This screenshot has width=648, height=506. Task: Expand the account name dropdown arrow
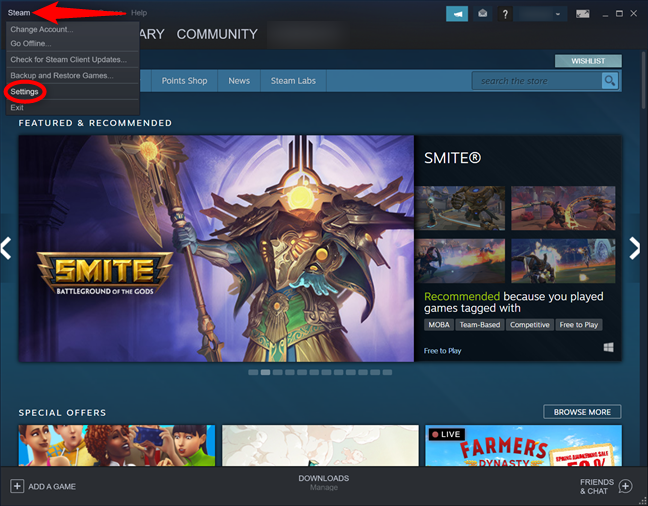pos(557,14)
